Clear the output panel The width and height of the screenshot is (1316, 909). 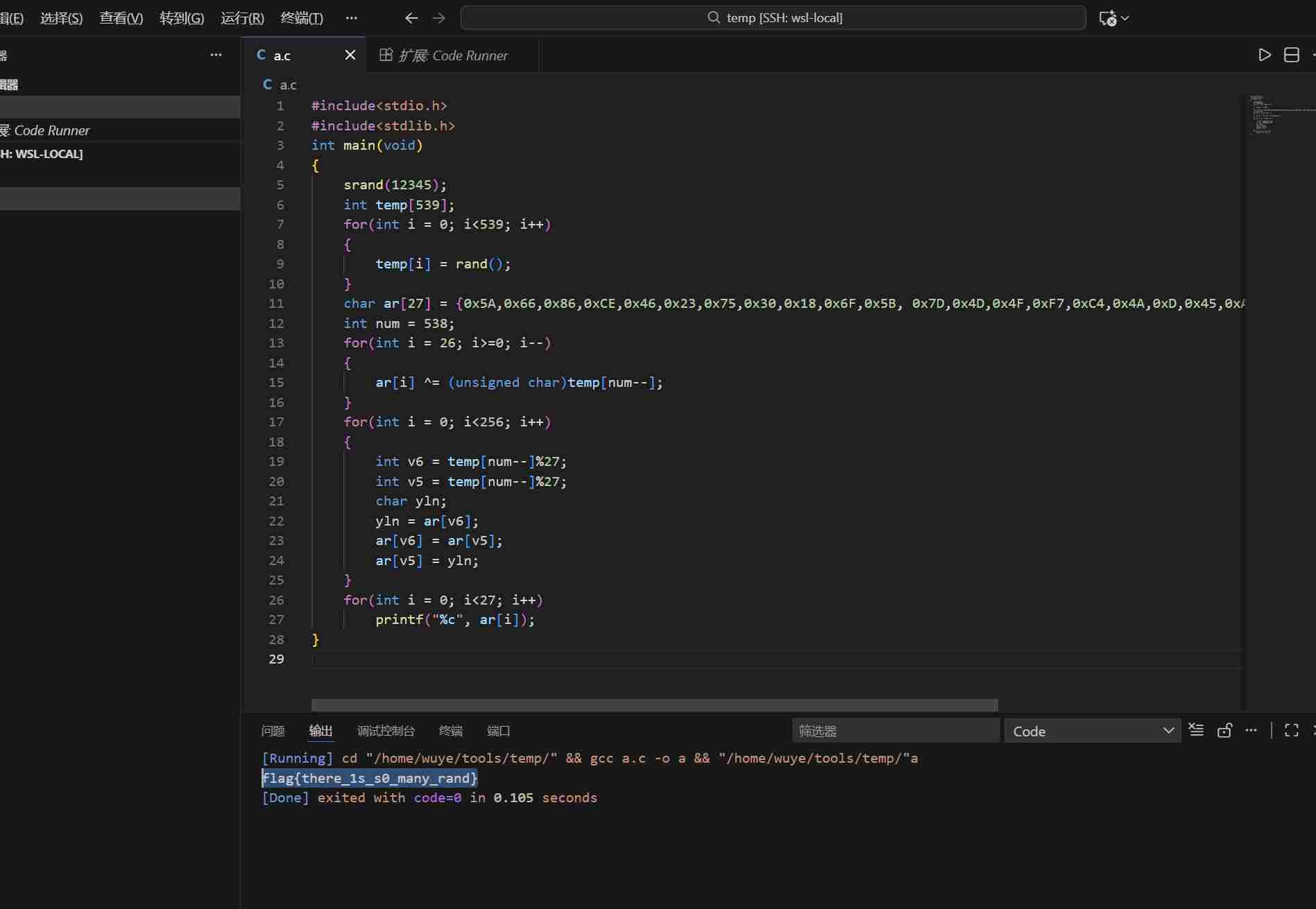(1196, 730)
